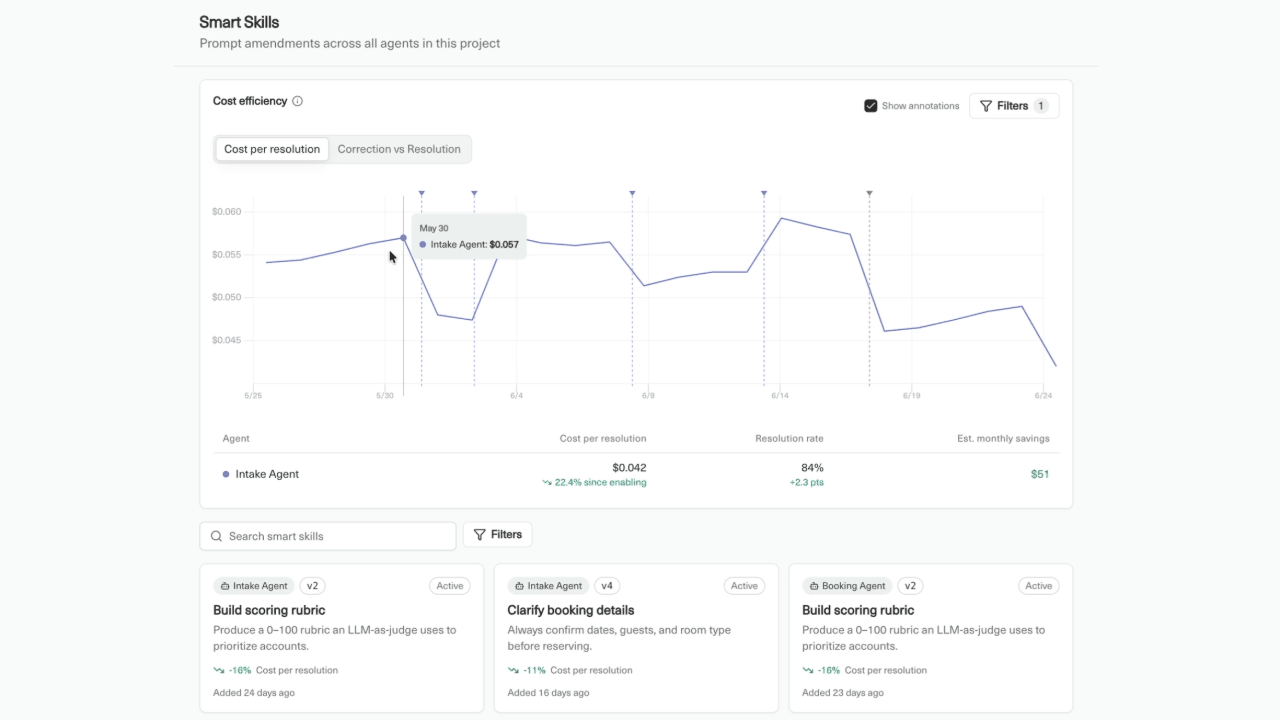
Task: Open chart Filters showing count 1
Action: (1014, 106)
